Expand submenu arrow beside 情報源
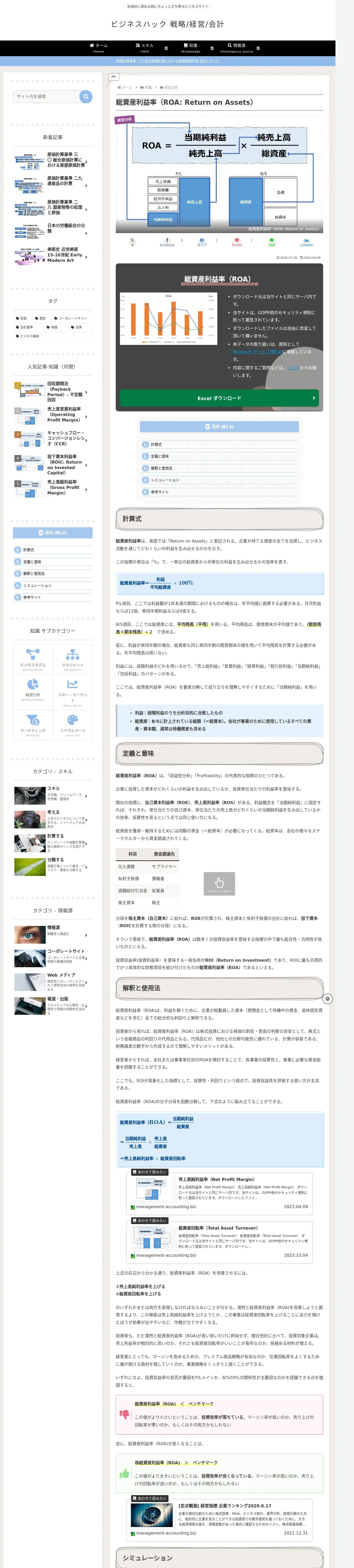The image size is (354, 1568). pyautogui.click(x=258, y=48)
